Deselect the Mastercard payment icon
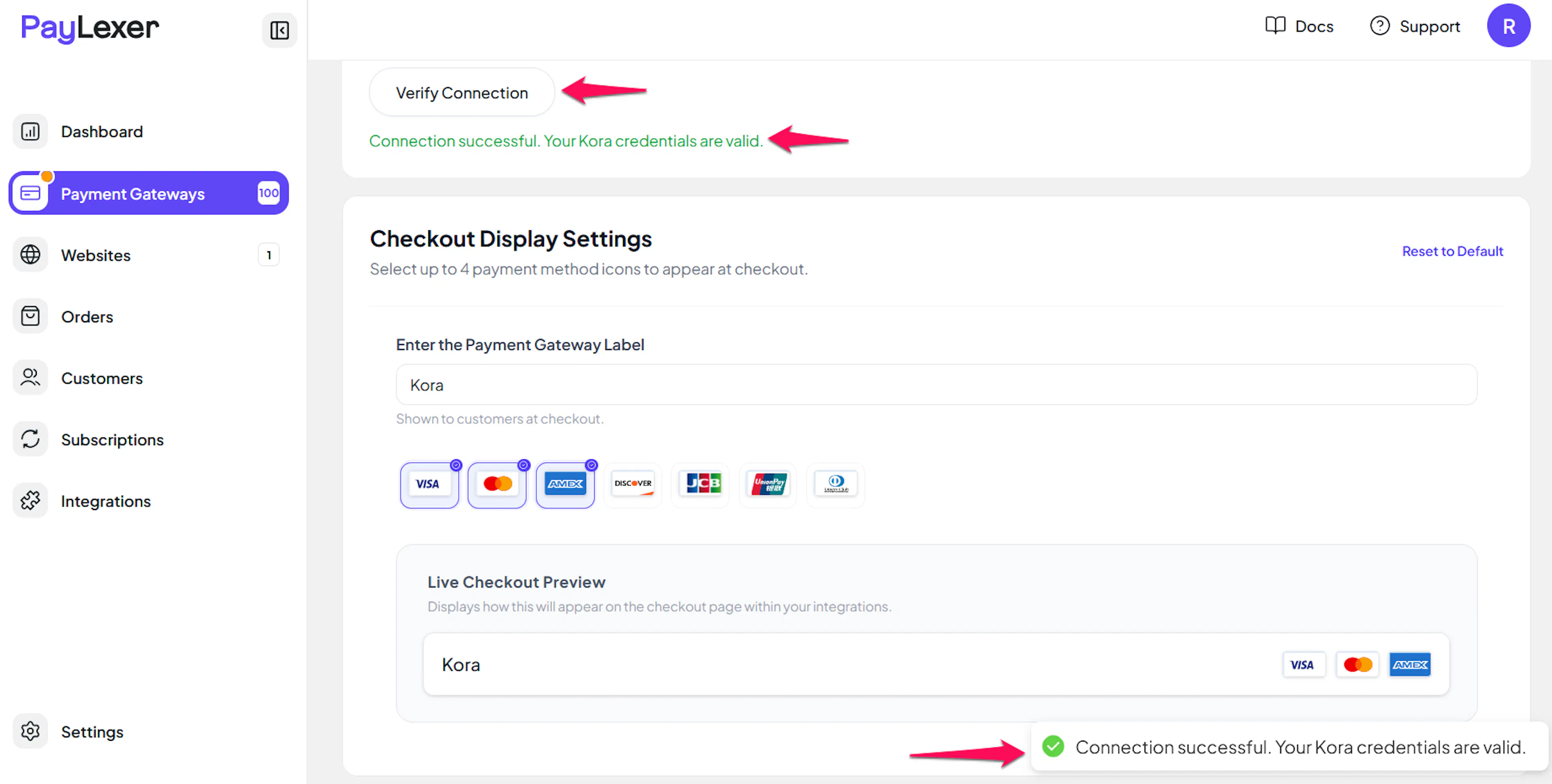This screenshot has width=1552, height=784. (x=497, y=485)
